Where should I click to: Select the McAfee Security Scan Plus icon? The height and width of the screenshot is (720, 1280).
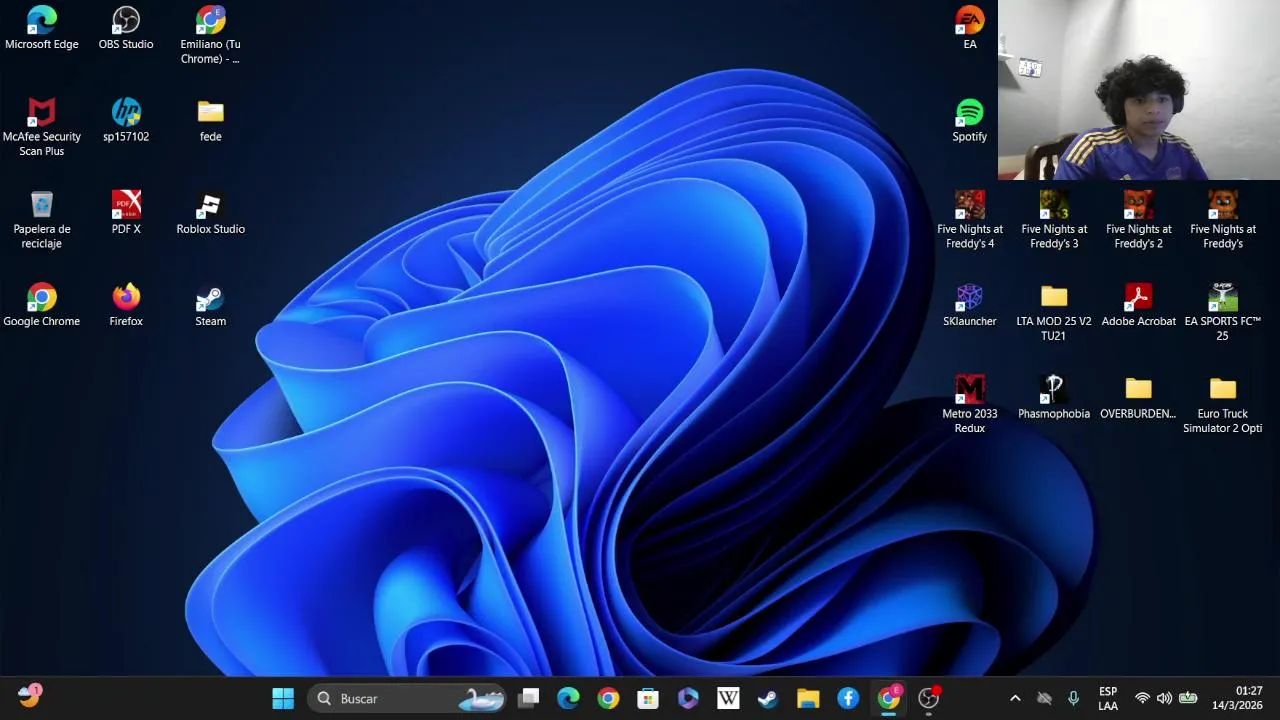click(41, 127)
